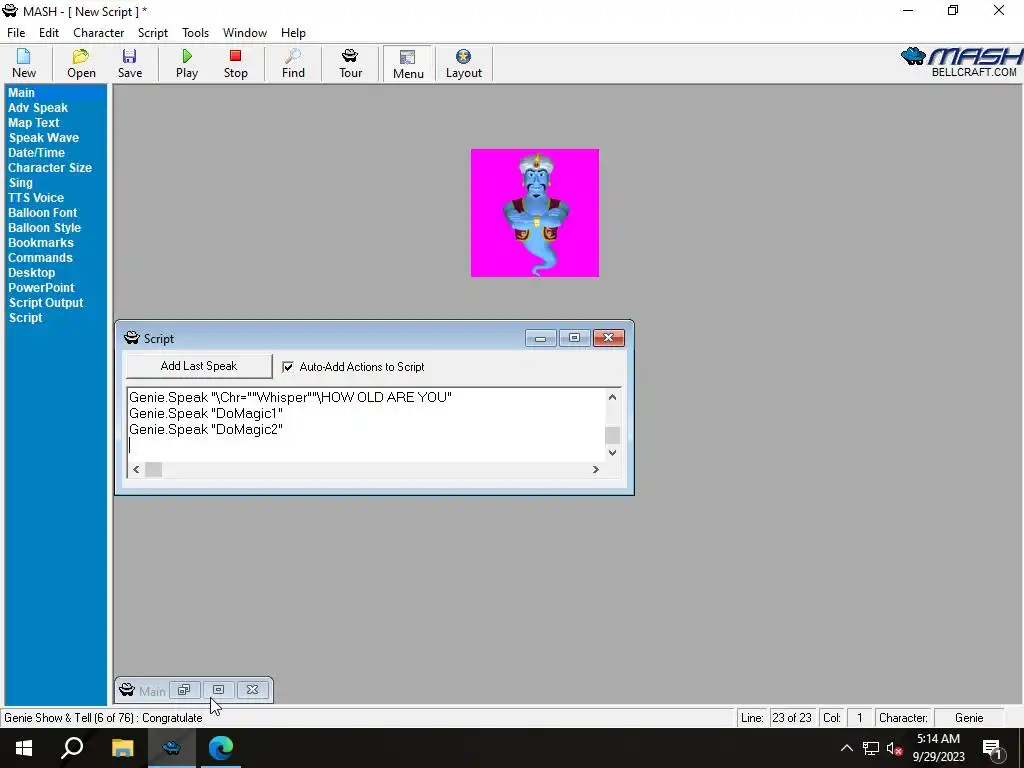Image resolution: width=1024 pixels, height=768 pixels.
Task: Select Script entry in the sidebar
Action: click(25, 318)
